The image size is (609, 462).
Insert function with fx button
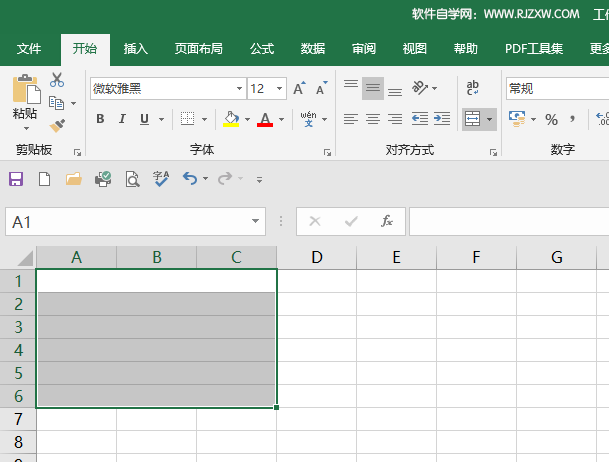386,221
